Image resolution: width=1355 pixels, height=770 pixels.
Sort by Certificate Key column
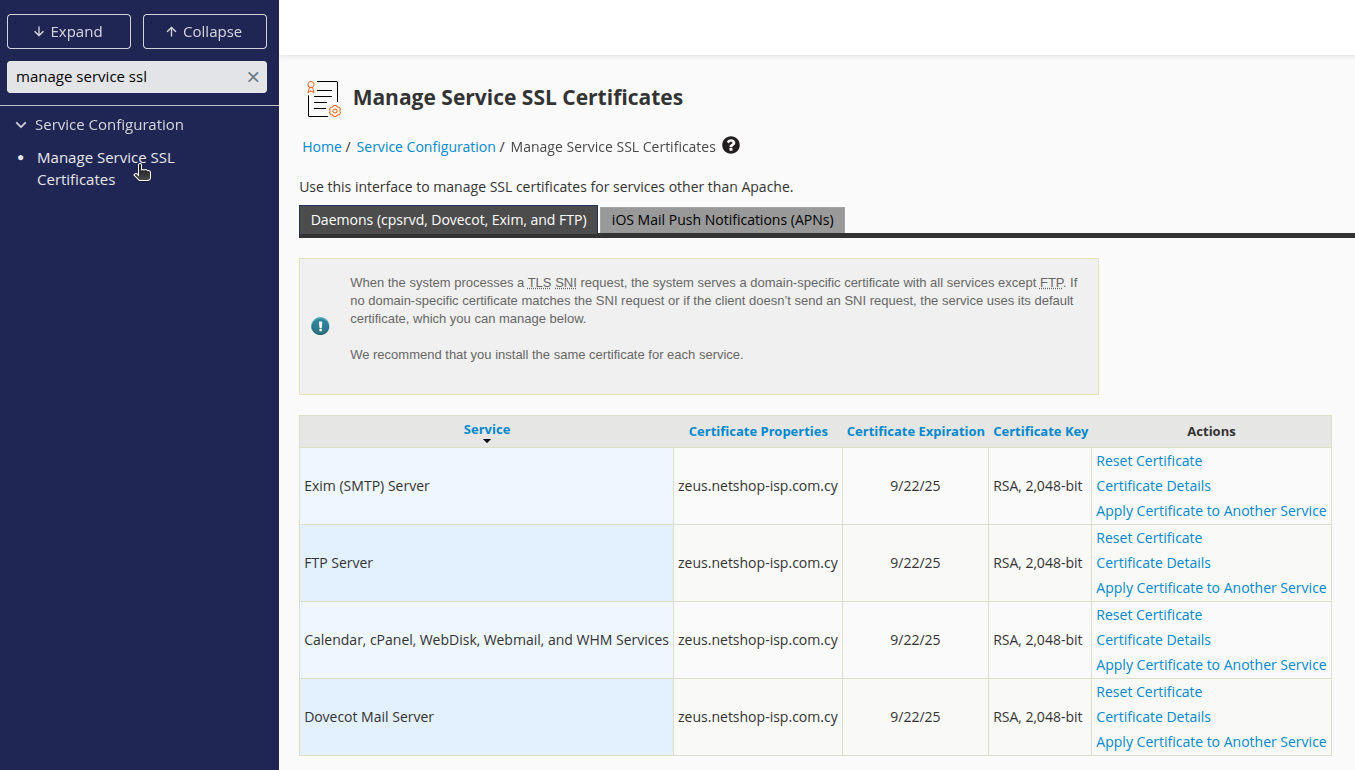[1041, 431]
